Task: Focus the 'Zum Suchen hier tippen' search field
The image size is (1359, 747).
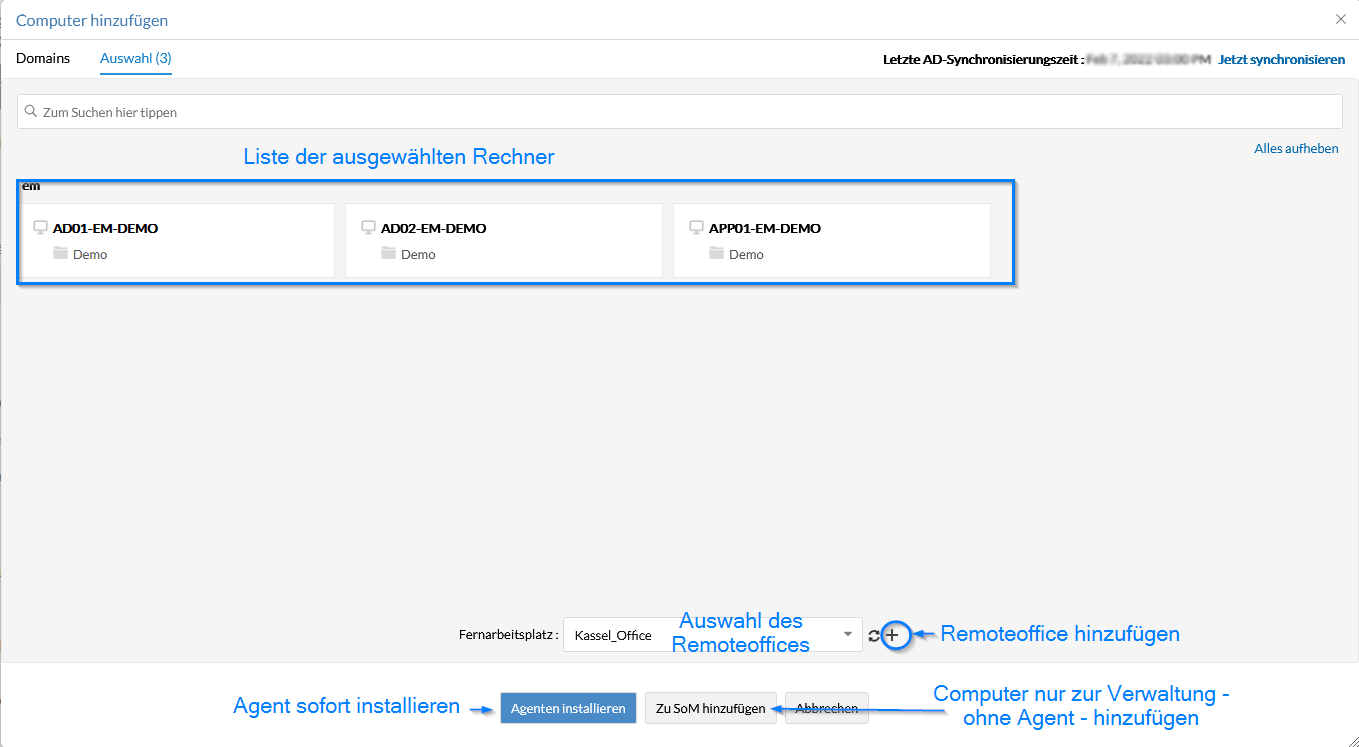Action: point(680,112)
